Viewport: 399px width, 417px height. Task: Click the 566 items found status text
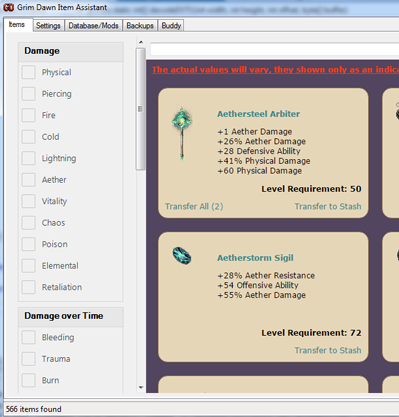[x=34, y=409]
